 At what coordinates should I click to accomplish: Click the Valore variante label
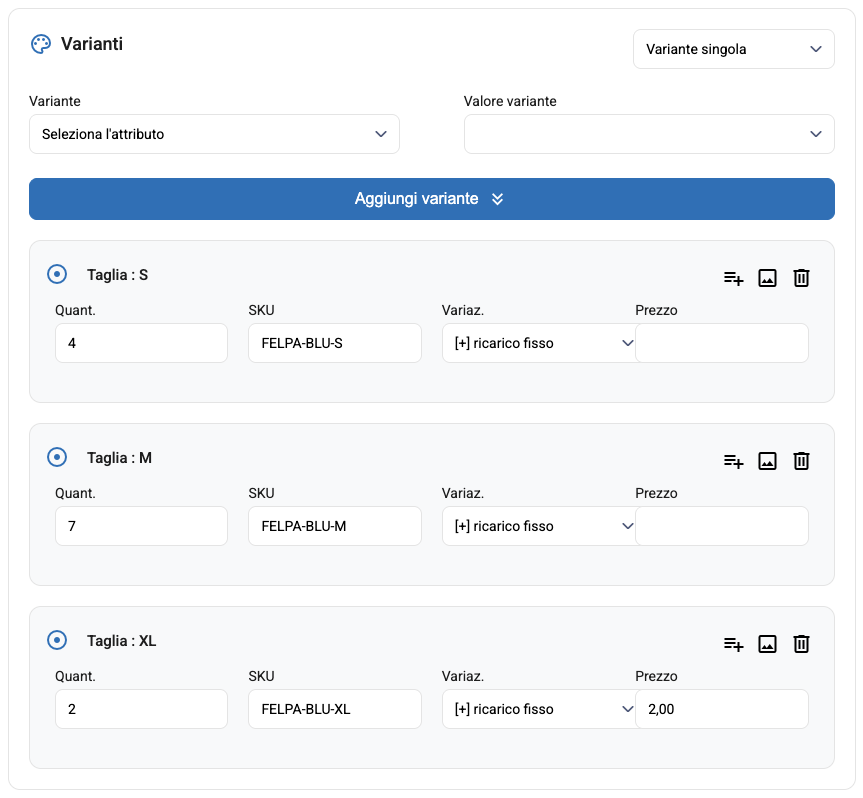[510, 101]
